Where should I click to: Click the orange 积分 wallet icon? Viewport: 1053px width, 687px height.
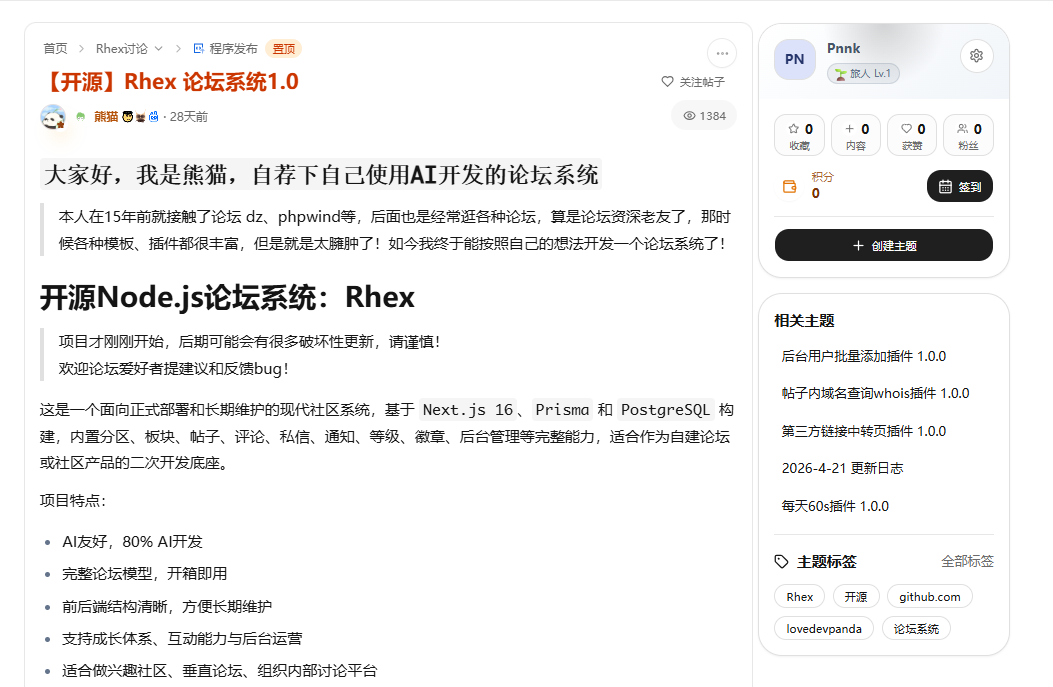pos(790,186)
